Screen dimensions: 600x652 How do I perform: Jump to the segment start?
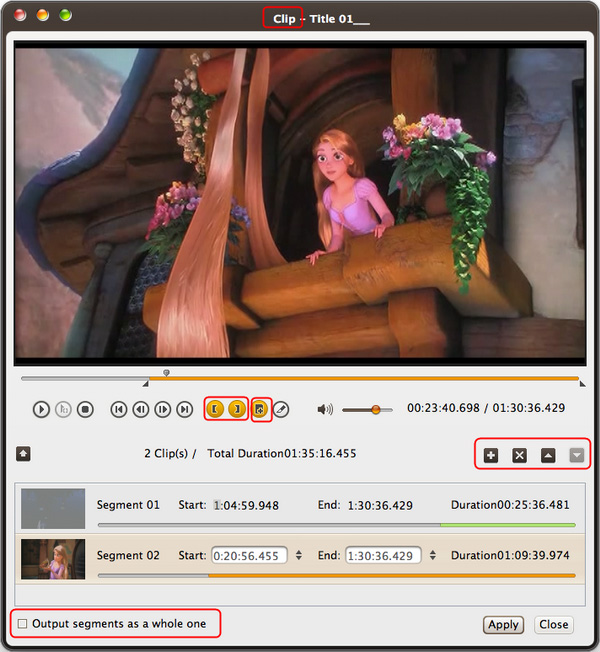coord(119,410)
